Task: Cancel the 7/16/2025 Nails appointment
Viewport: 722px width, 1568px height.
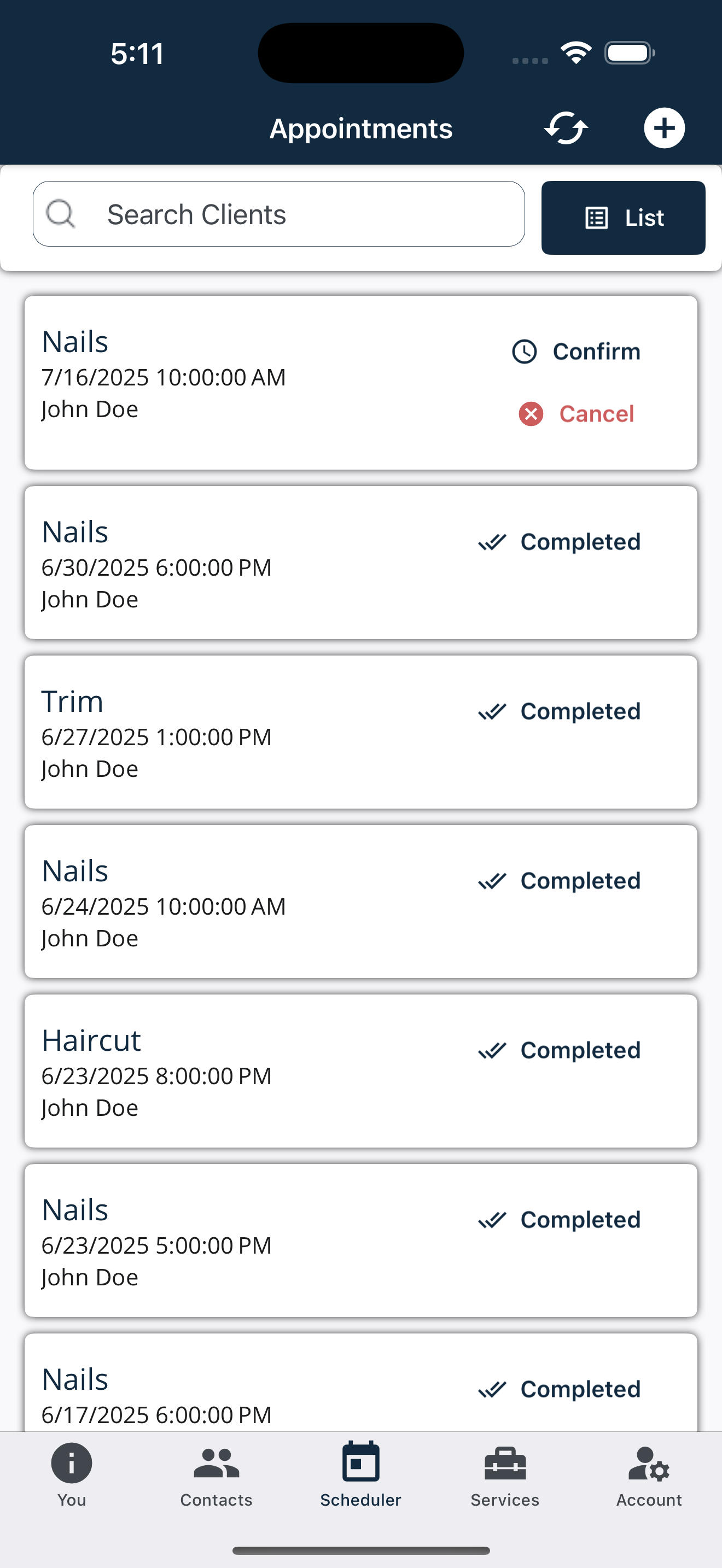Action: tap(596, 414)
